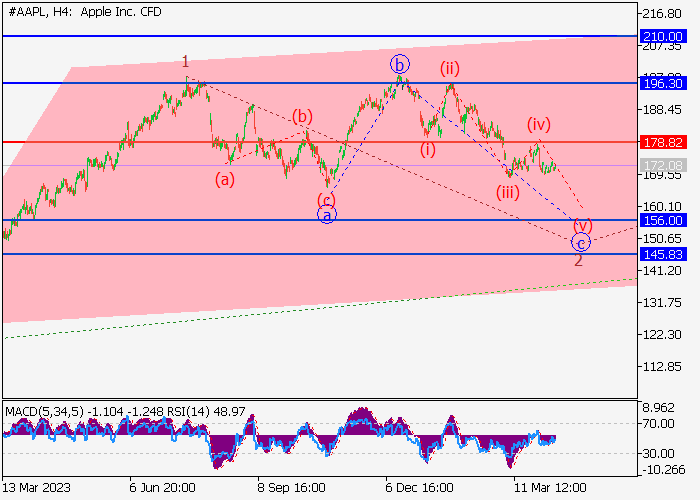700x500 pixels.
Task: Click the 11 Mar 12:00 date label
Action: tap(550, 487)
